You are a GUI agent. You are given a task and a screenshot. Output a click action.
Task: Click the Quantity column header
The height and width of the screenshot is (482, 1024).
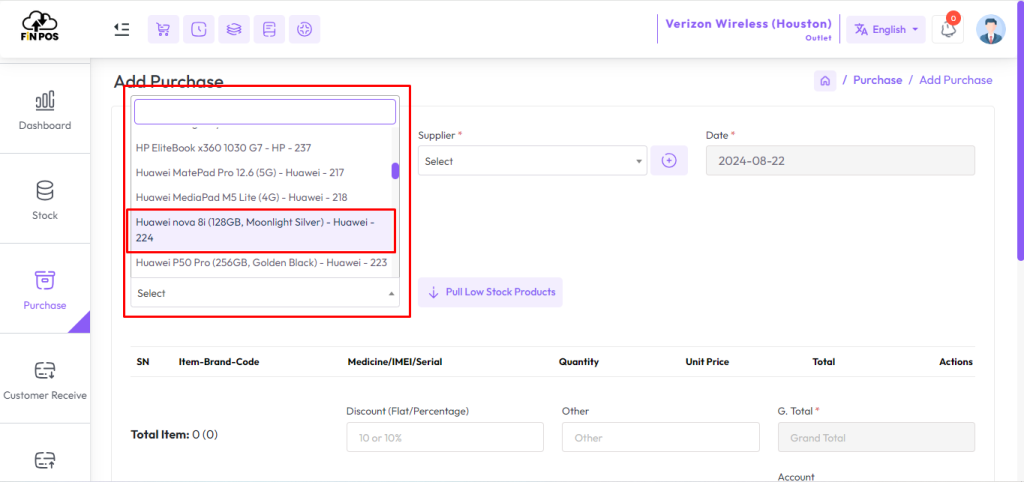(x=579, y=362)
